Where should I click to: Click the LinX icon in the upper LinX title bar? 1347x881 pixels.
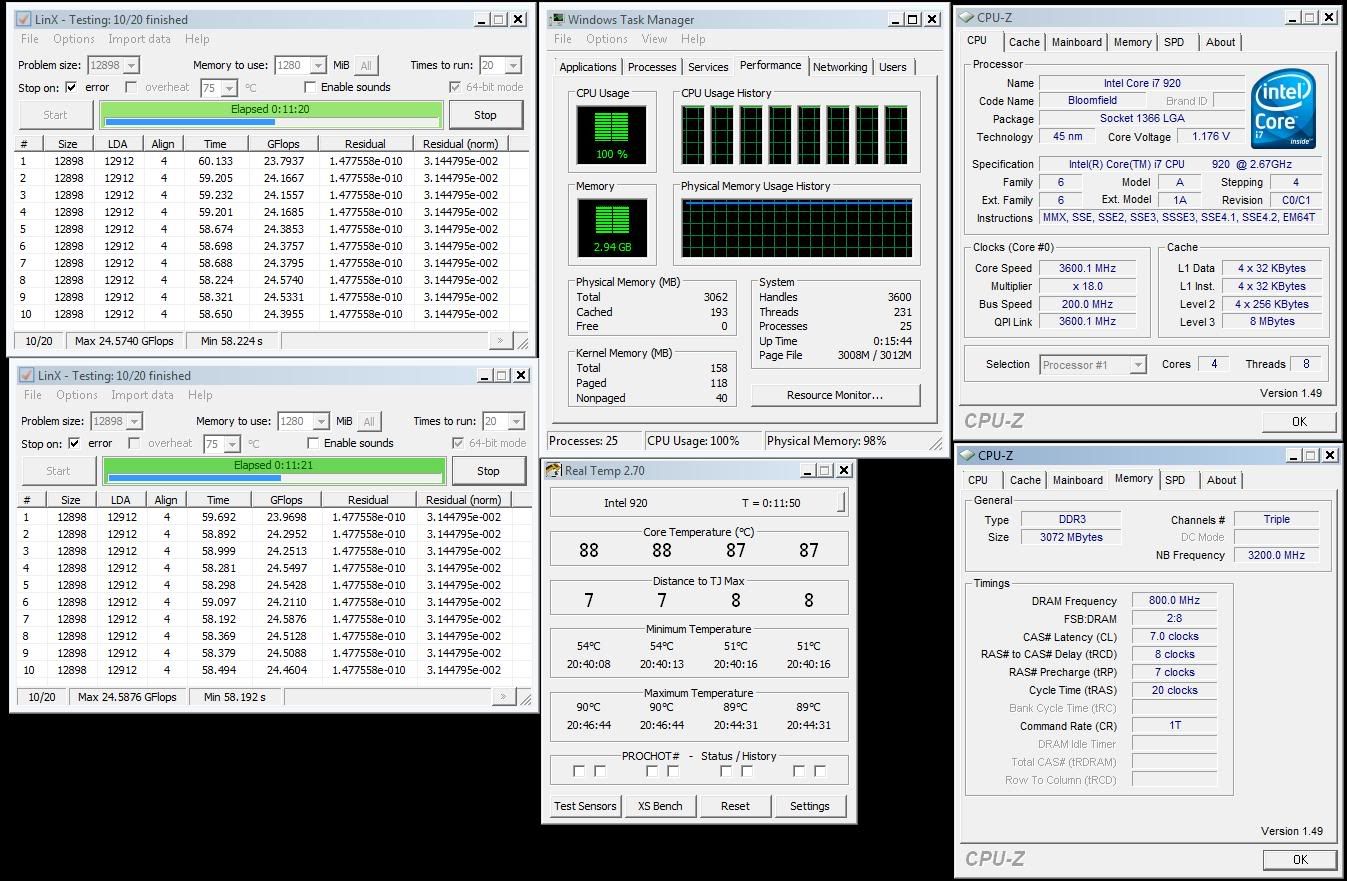click(24, 19)
